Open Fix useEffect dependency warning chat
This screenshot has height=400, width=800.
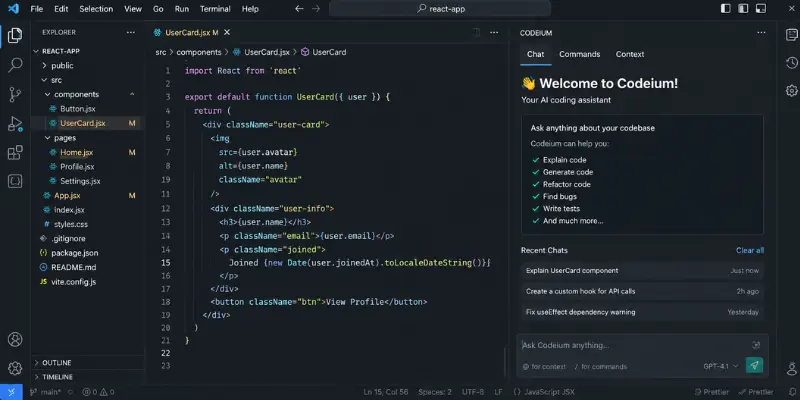click(642, 312)
